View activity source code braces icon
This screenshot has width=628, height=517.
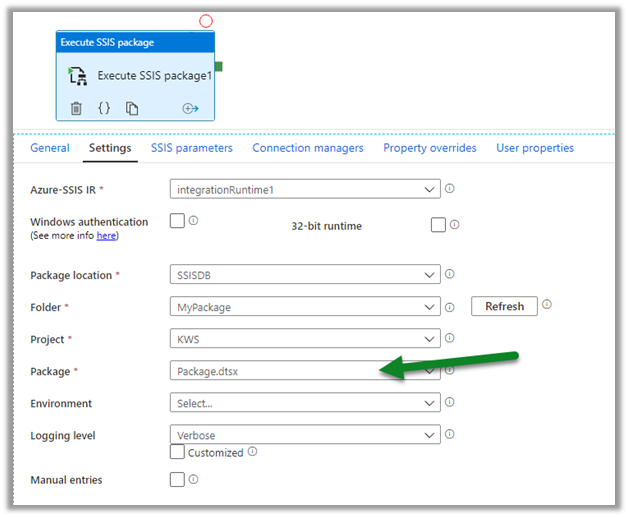tap(104, 108)
